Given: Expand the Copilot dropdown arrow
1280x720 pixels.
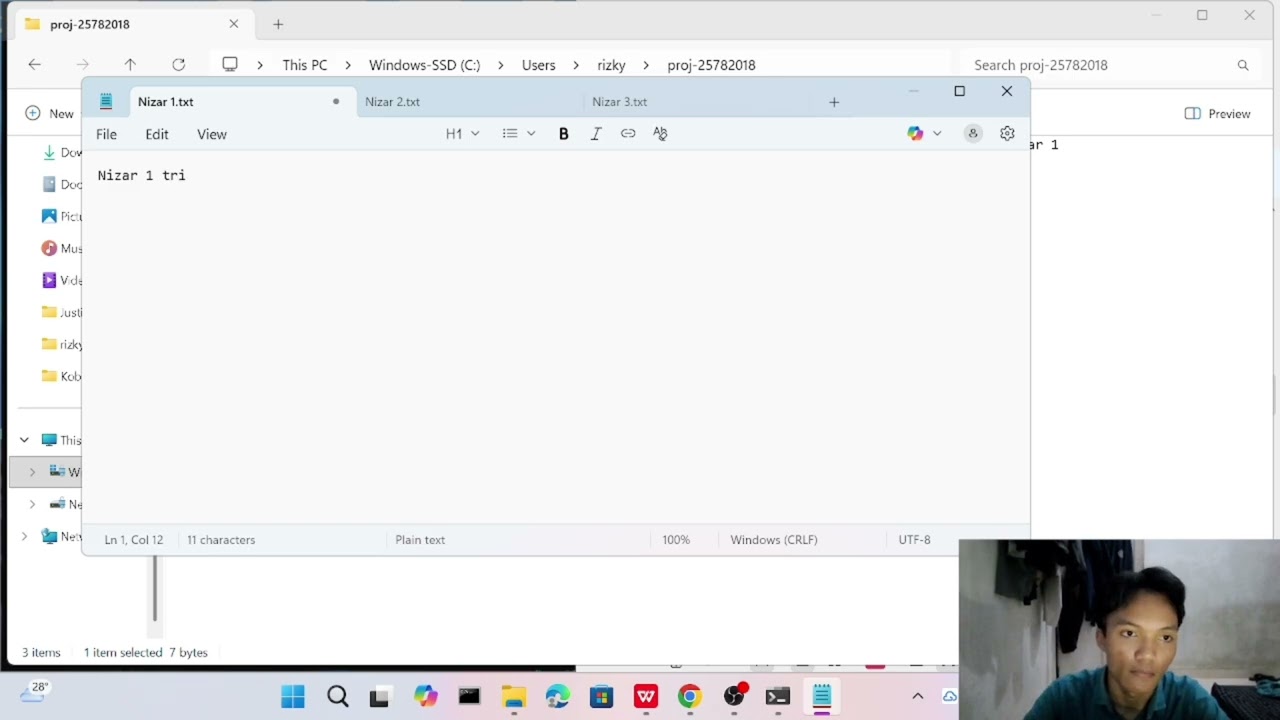Looking at the screenshot, I should (x=937, y=134).
